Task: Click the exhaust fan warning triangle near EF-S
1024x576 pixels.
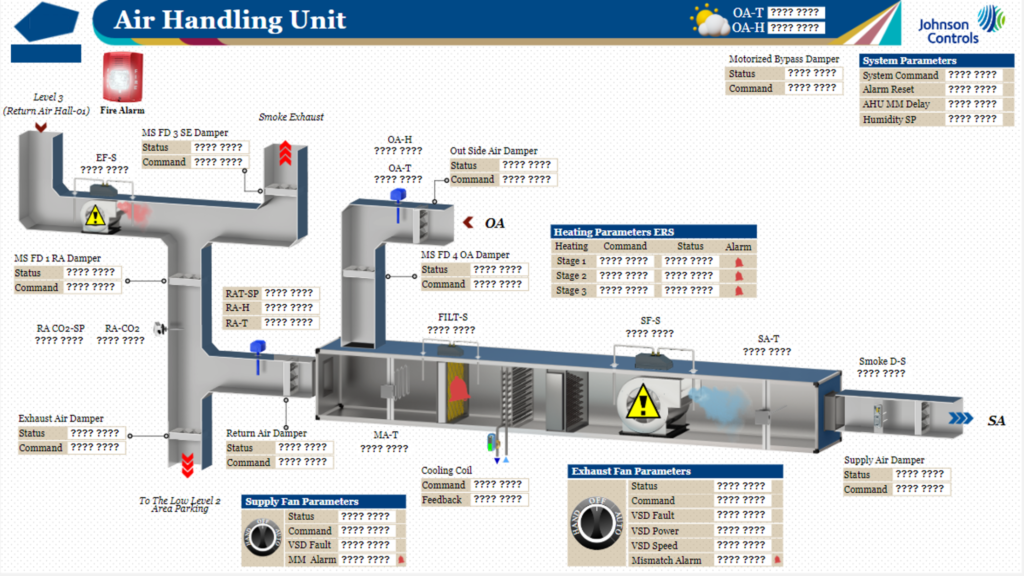Action: coord(95,214)
